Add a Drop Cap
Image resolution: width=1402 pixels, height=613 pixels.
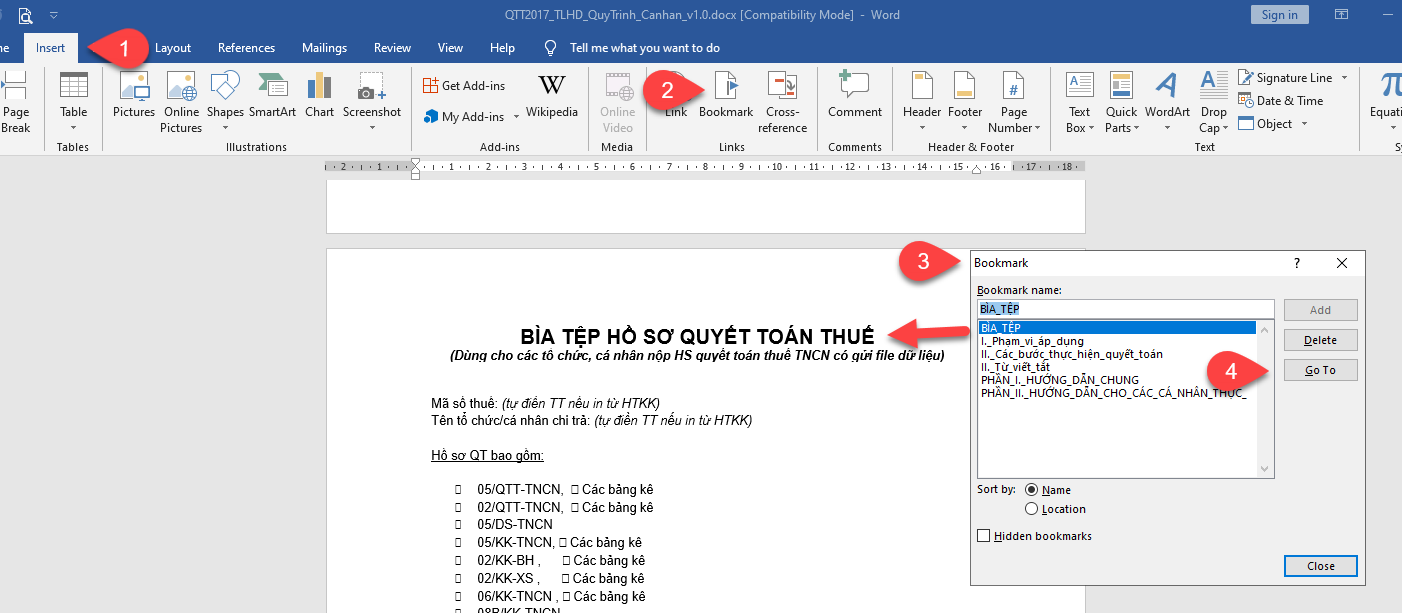click(1213, 101)
